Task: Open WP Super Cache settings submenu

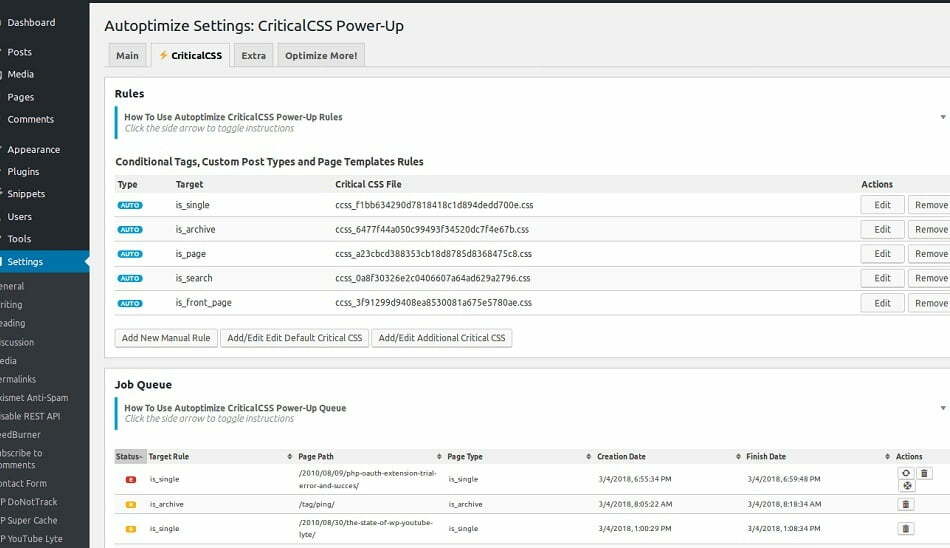Action: pos(29,520)
